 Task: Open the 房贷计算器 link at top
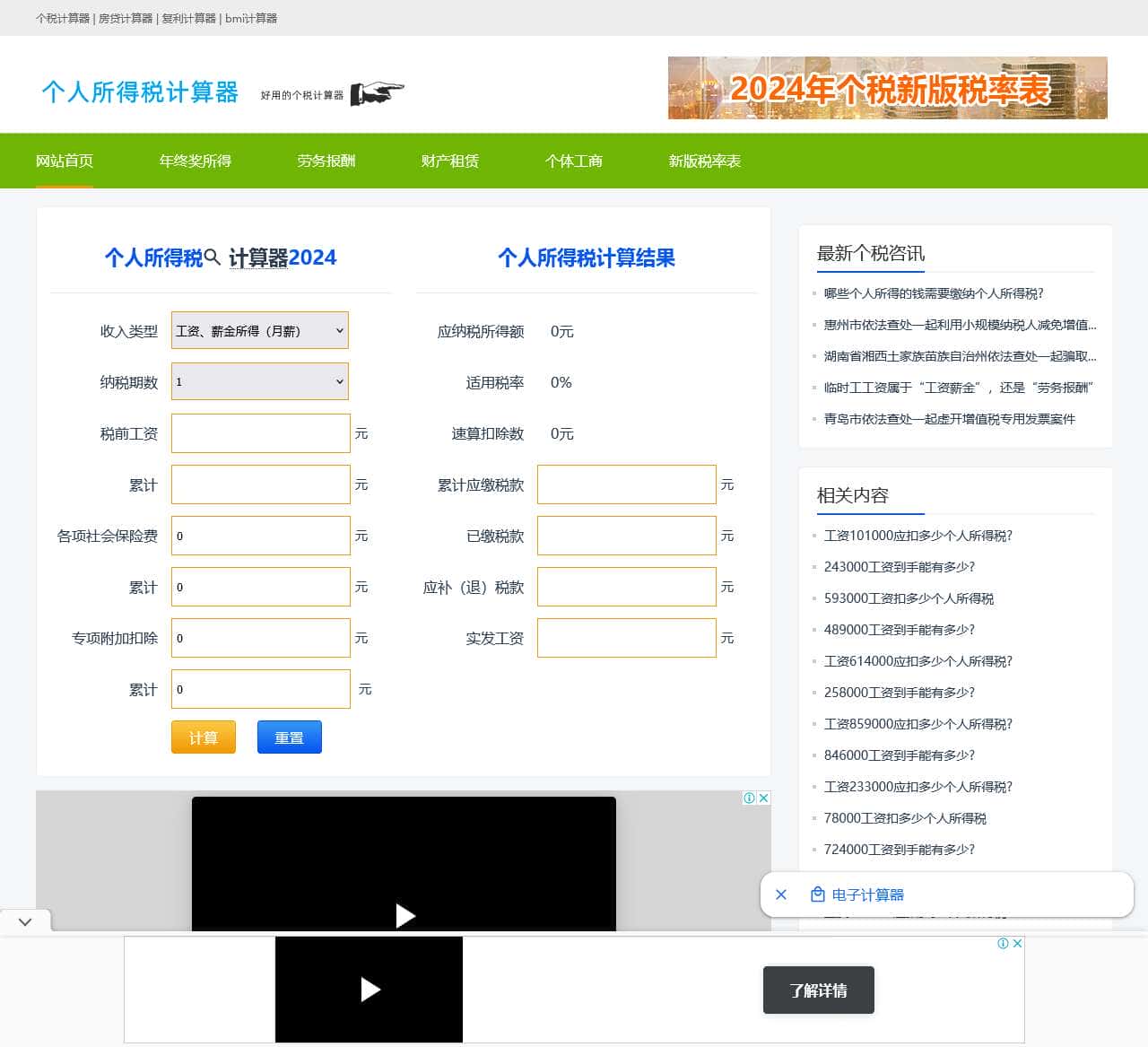tap(126, 18)
